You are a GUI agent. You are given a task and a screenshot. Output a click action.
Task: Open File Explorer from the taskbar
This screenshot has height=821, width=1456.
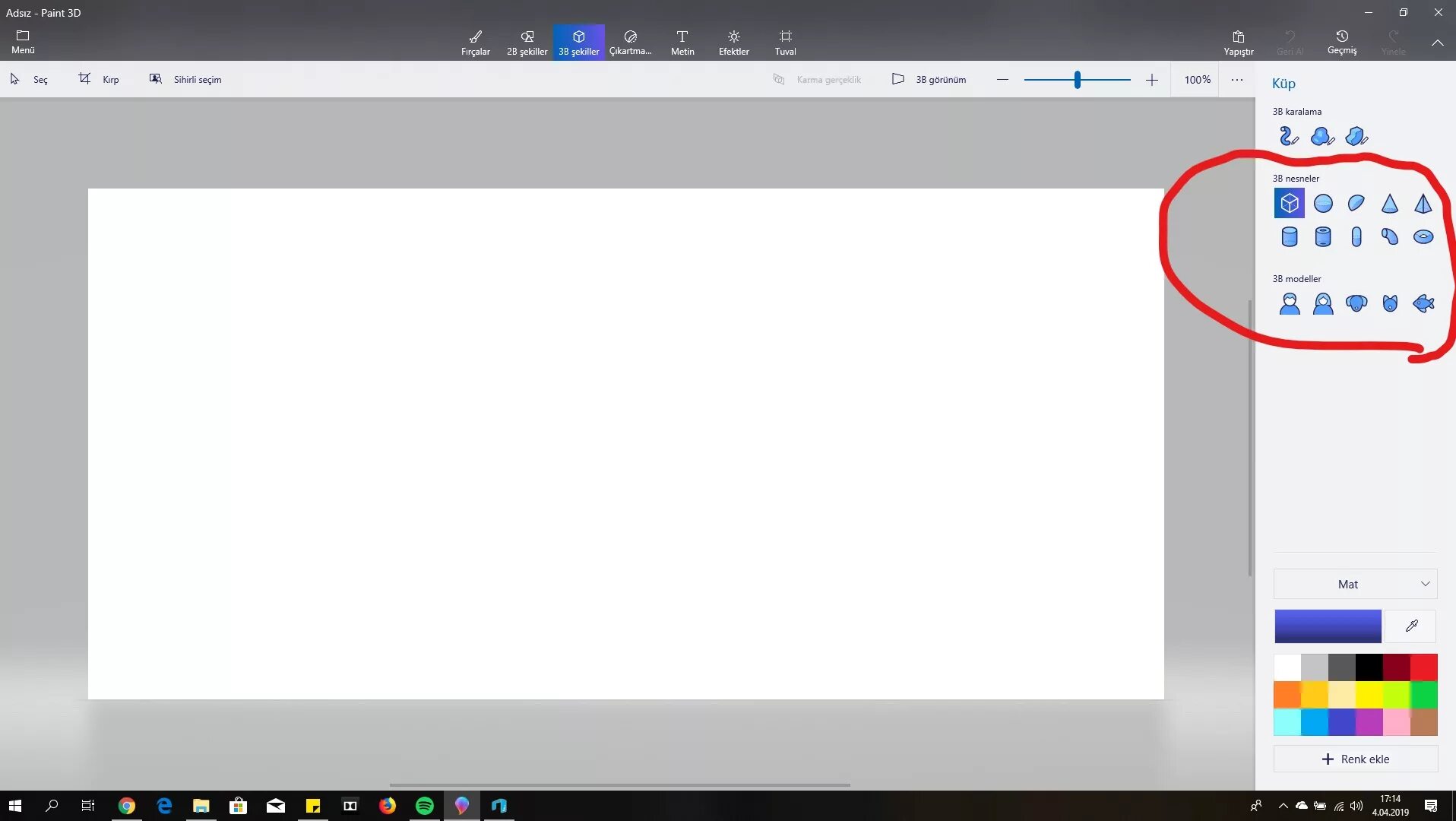(x=201, y=806)
